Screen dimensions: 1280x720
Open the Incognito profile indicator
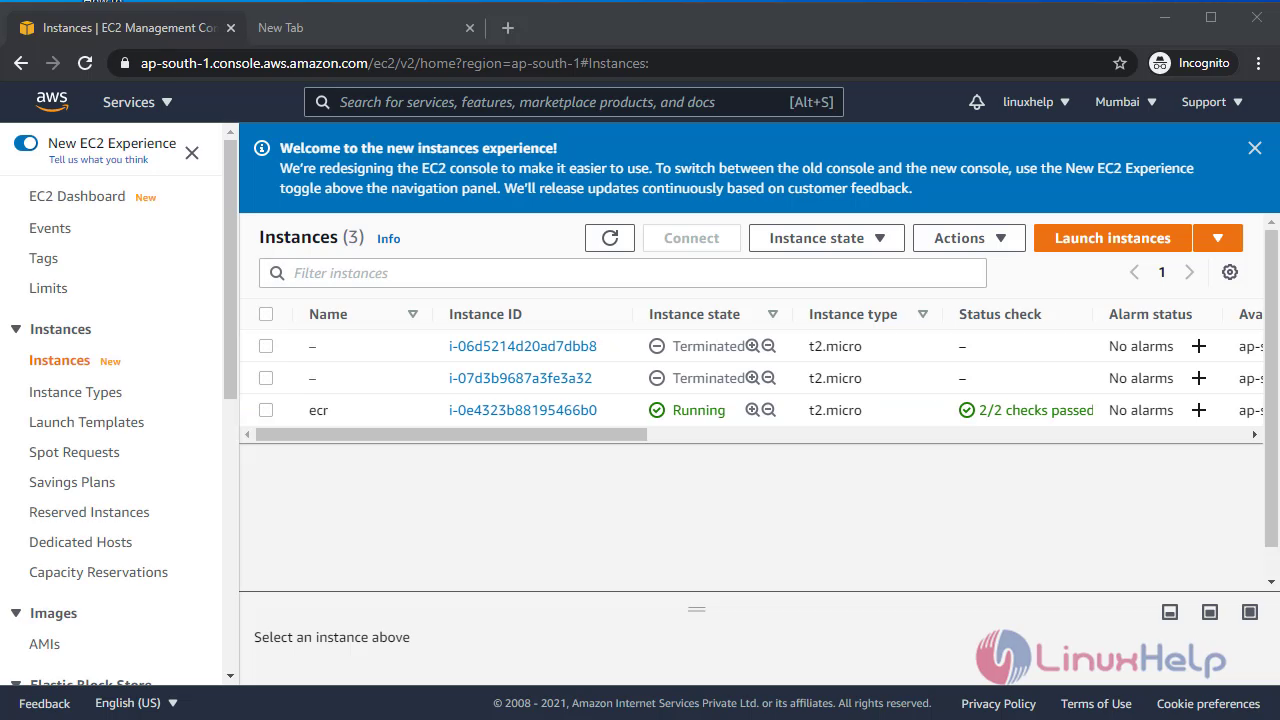[x=1189, y=63]
